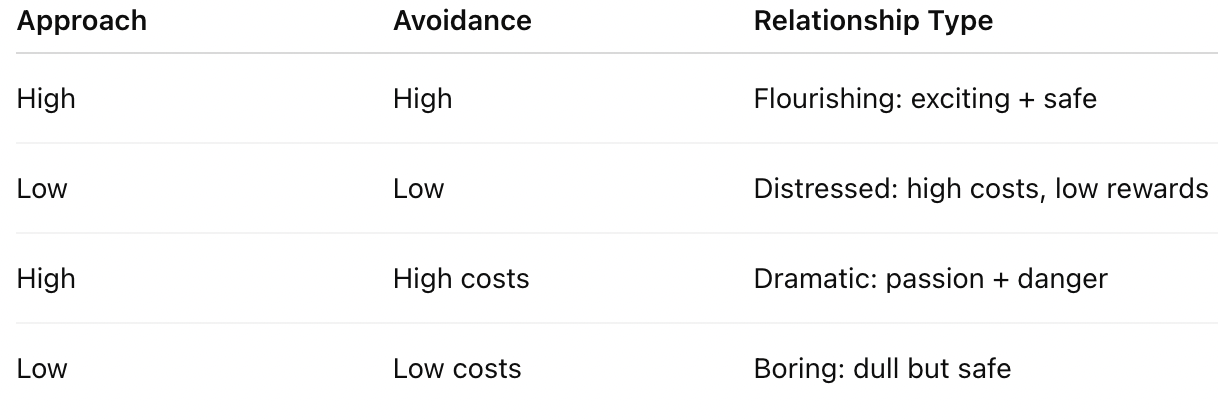
Task: Select the 'Dramatic: passion + danger' cell
Action: pyautogui.click(x=930, y=278)
